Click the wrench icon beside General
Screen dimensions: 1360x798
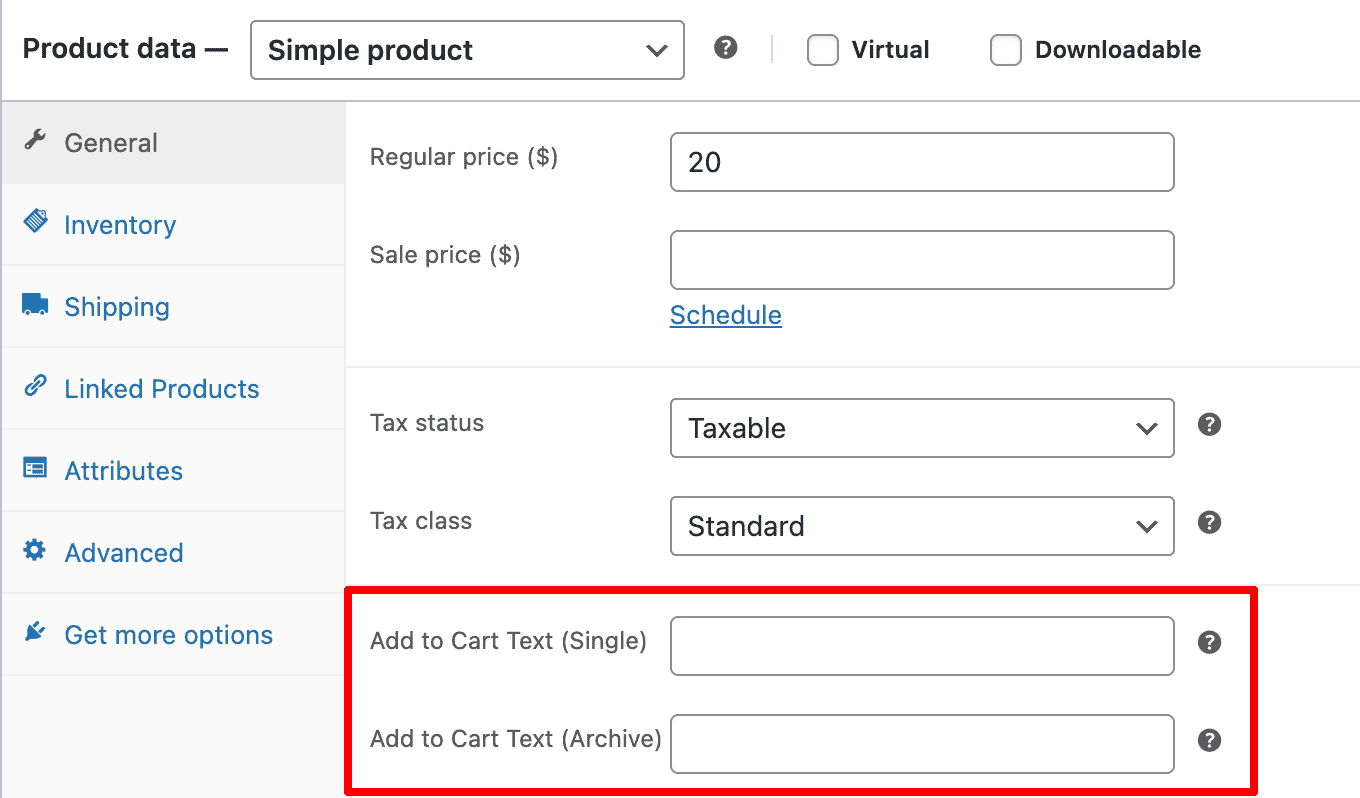35,140
